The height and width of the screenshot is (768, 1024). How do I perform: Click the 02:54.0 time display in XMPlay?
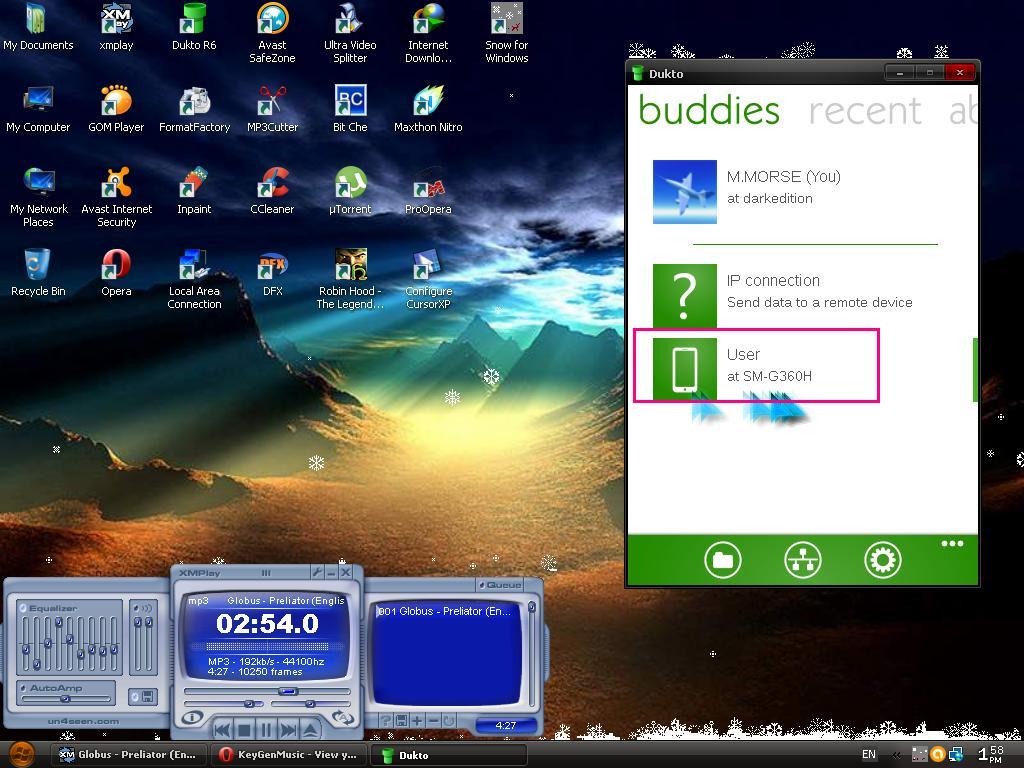(268, 624)
